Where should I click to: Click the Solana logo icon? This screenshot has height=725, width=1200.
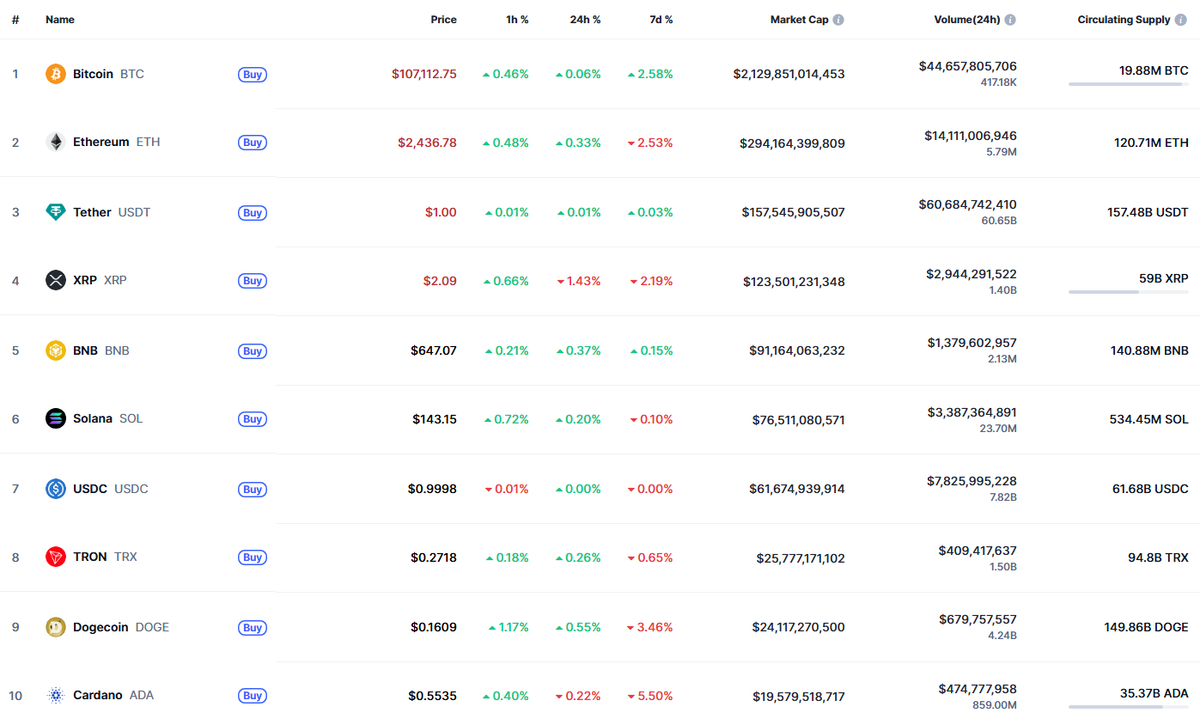[x=55, y=418]
